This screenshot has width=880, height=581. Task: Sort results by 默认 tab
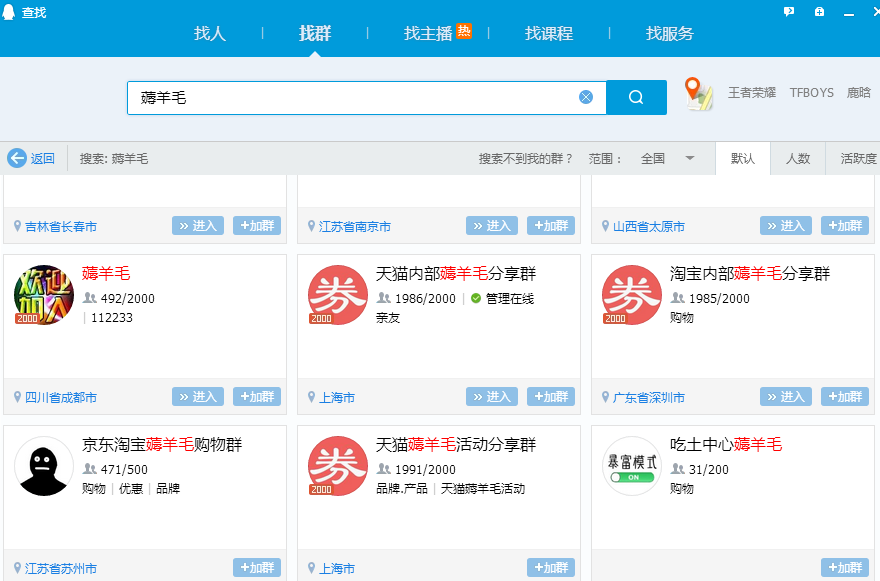742,158
